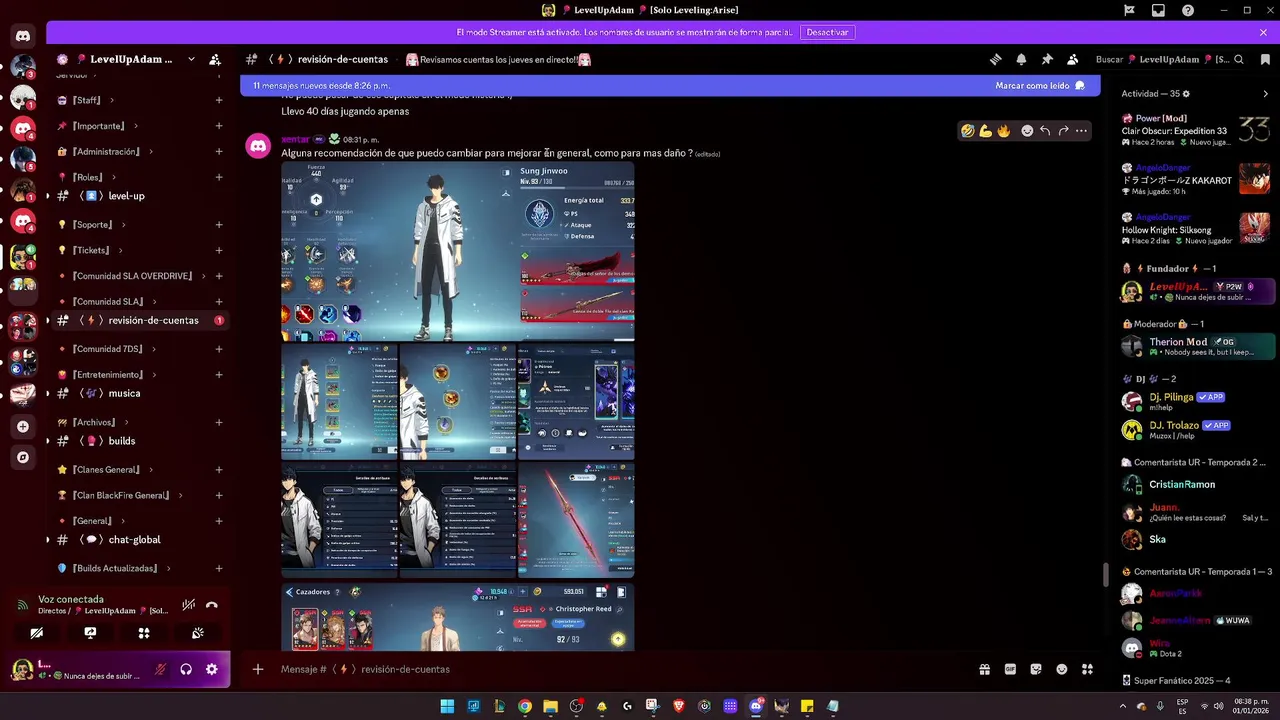This screenshot has height=720, width=1280.
Task: Unmute the microphone
Action: [160, 669]
